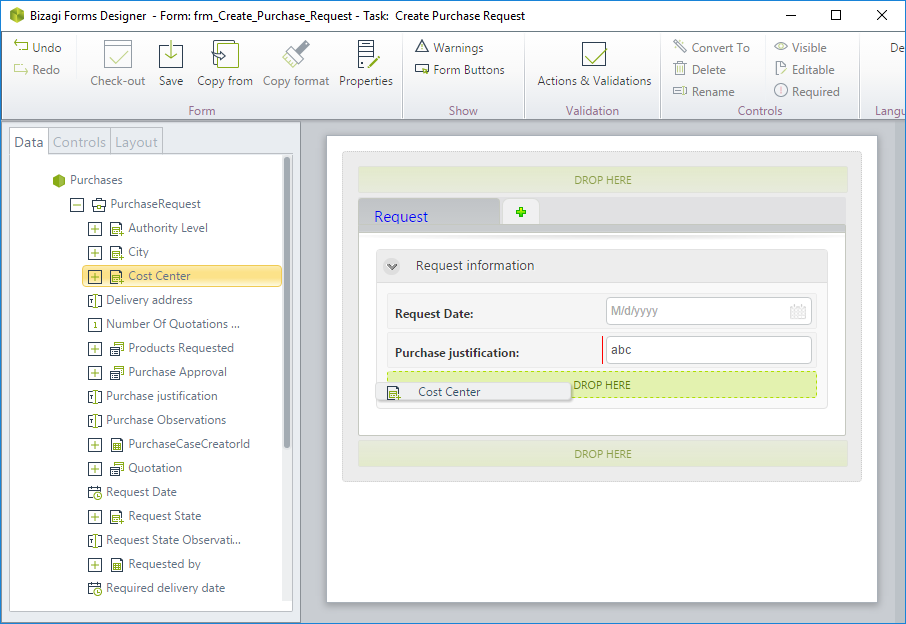
Task: Open form Properties
Action: pyautogui.click(x=366, y=64)
